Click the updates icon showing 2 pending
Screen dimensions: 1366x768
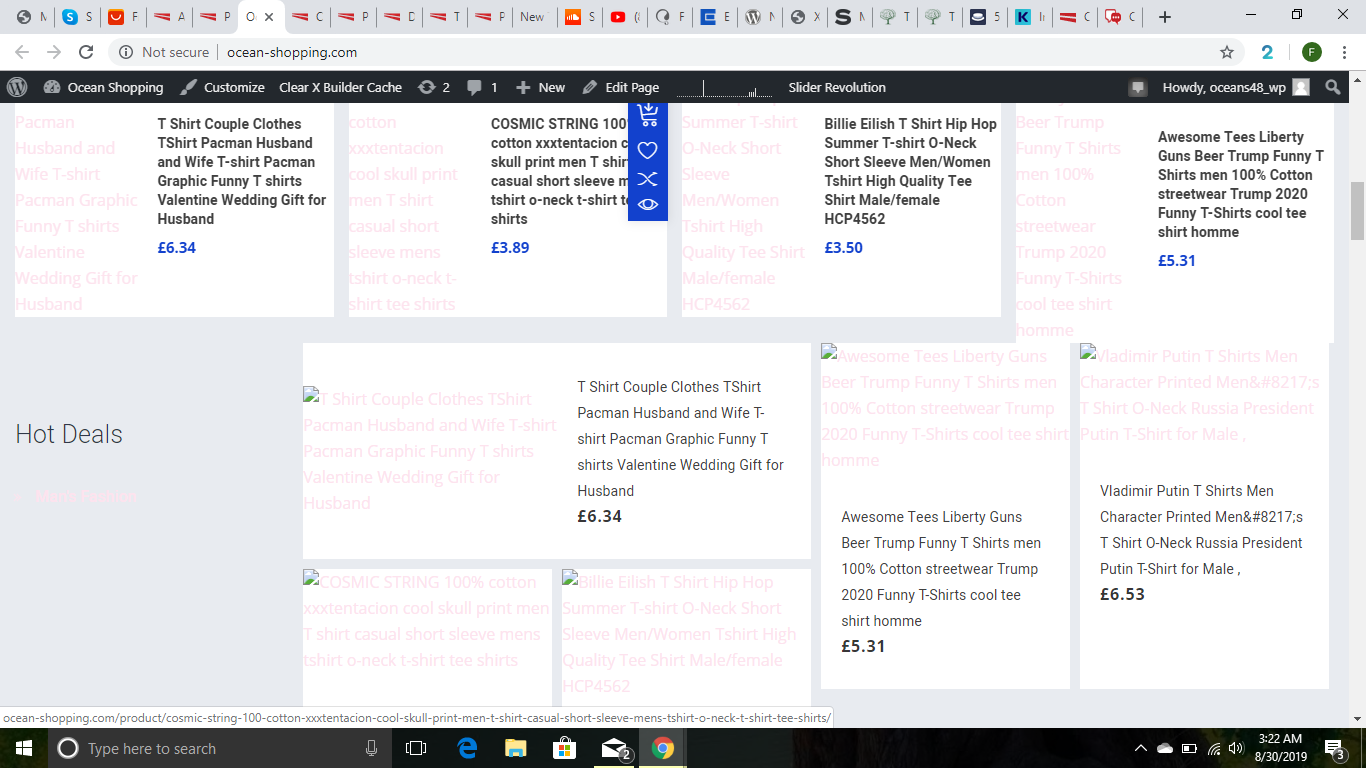click(x=433, y=87)
